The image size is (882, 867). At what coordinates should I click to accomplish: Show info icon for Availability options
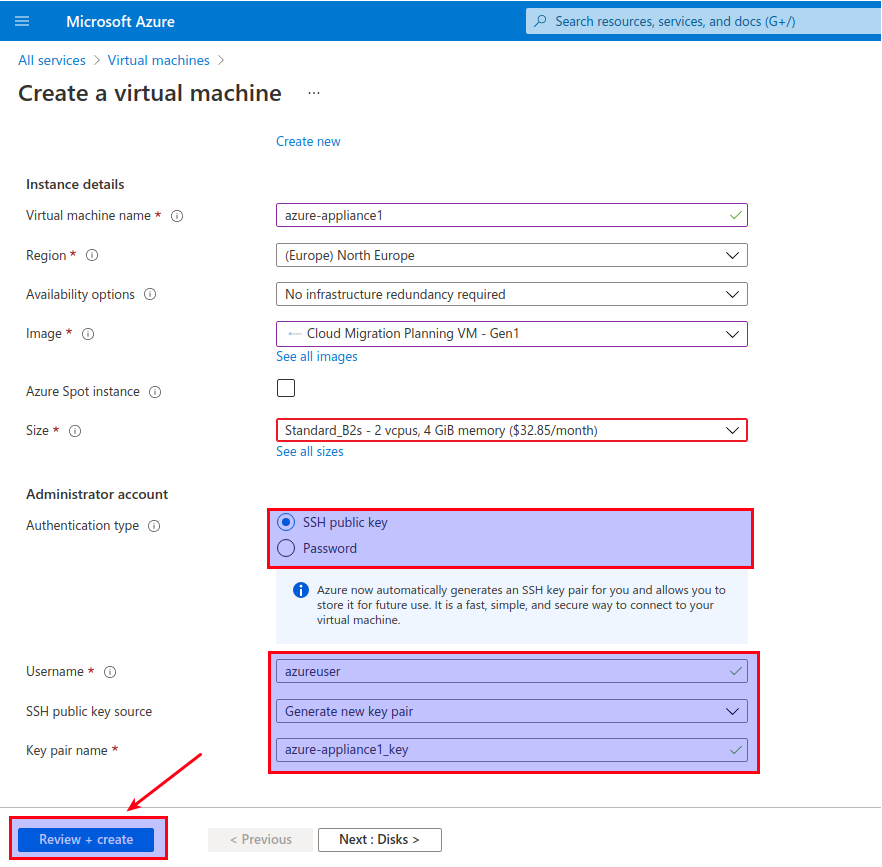coord(150,294)
